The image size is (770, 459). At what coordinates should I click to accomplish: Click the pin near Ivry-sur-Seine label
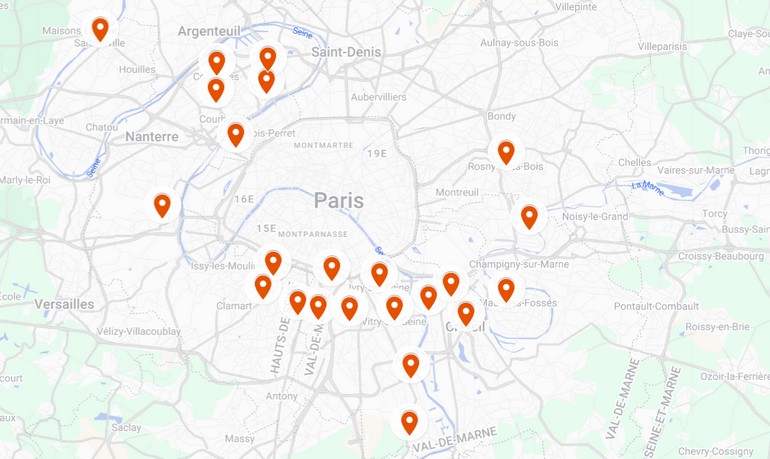coord(379,274)
